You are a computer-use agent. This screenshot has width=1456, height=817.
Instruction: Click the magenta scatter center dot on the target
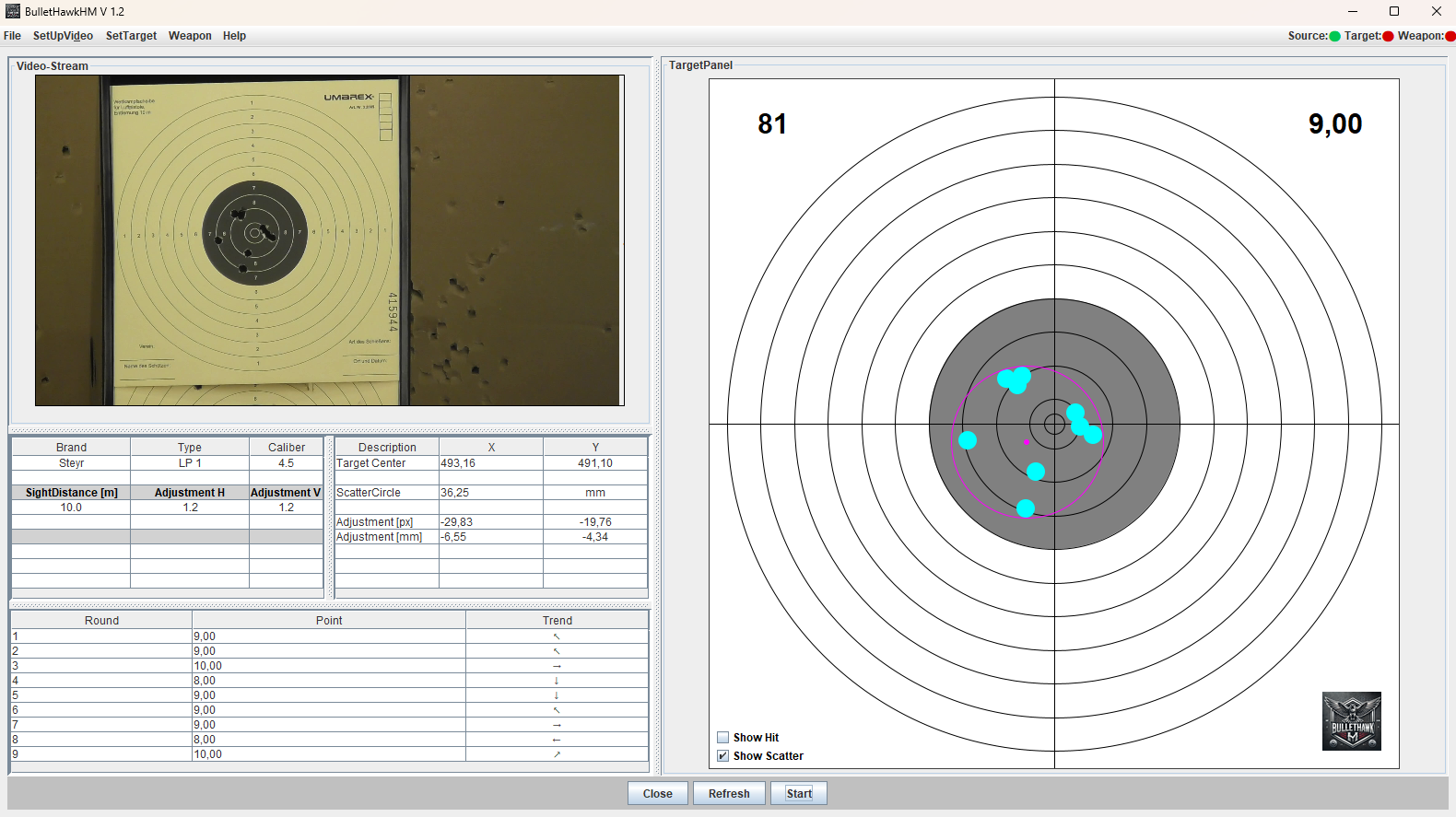1027,442
